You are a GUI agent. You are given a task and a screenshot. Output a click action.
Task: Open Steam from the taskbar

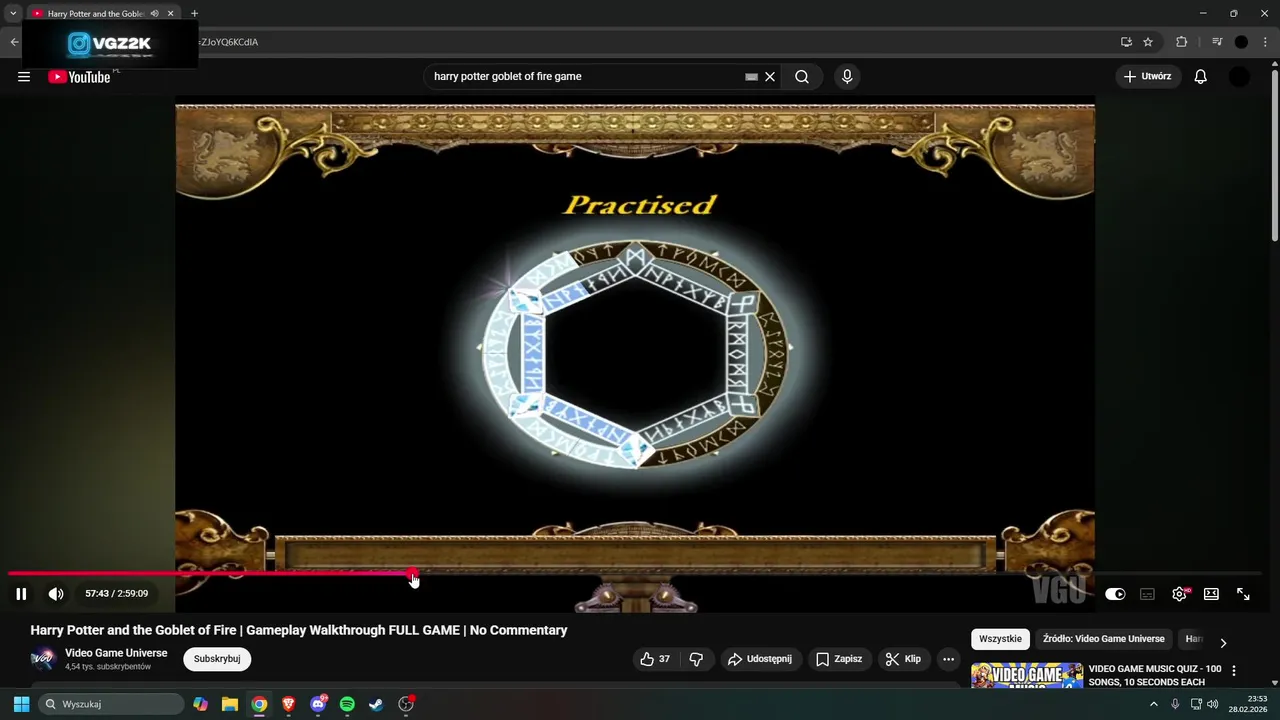point(376,704)
